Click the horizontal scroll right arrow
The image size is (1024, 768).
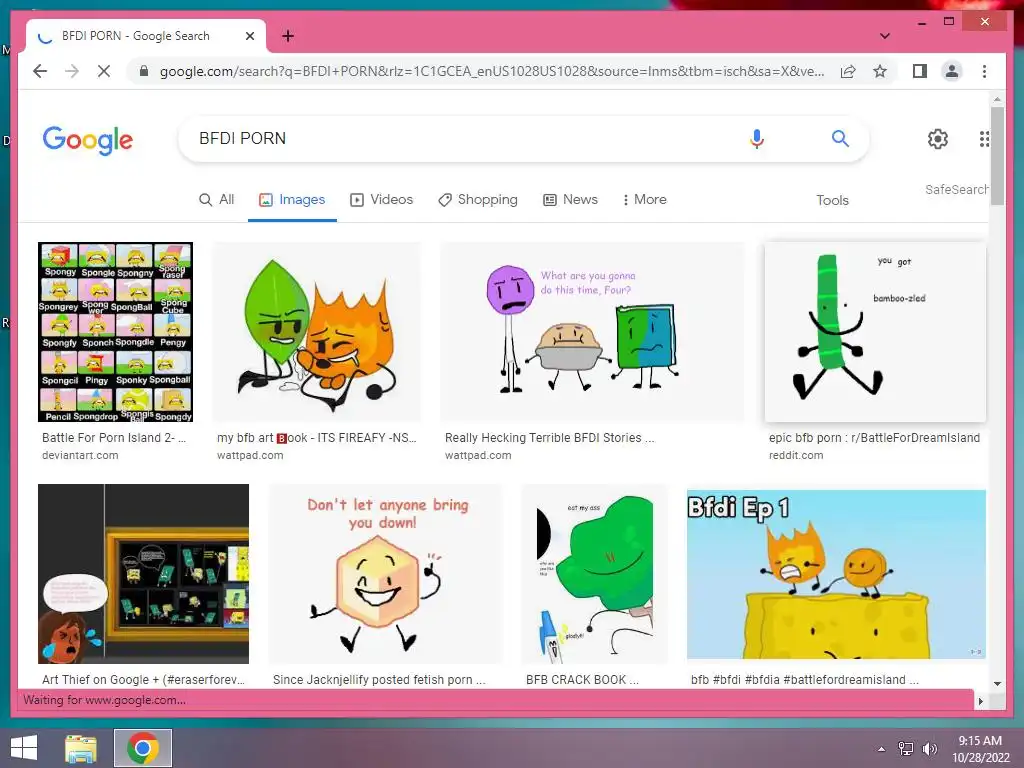980,701
